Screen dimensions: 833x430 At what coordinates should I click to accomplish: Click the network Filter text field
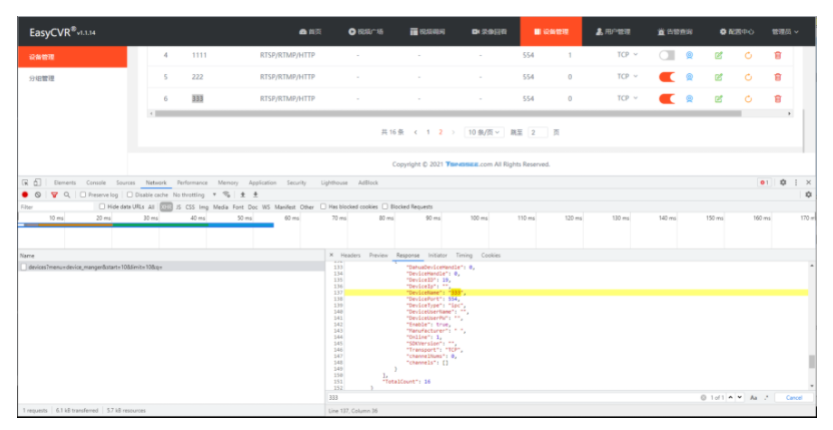56,207
